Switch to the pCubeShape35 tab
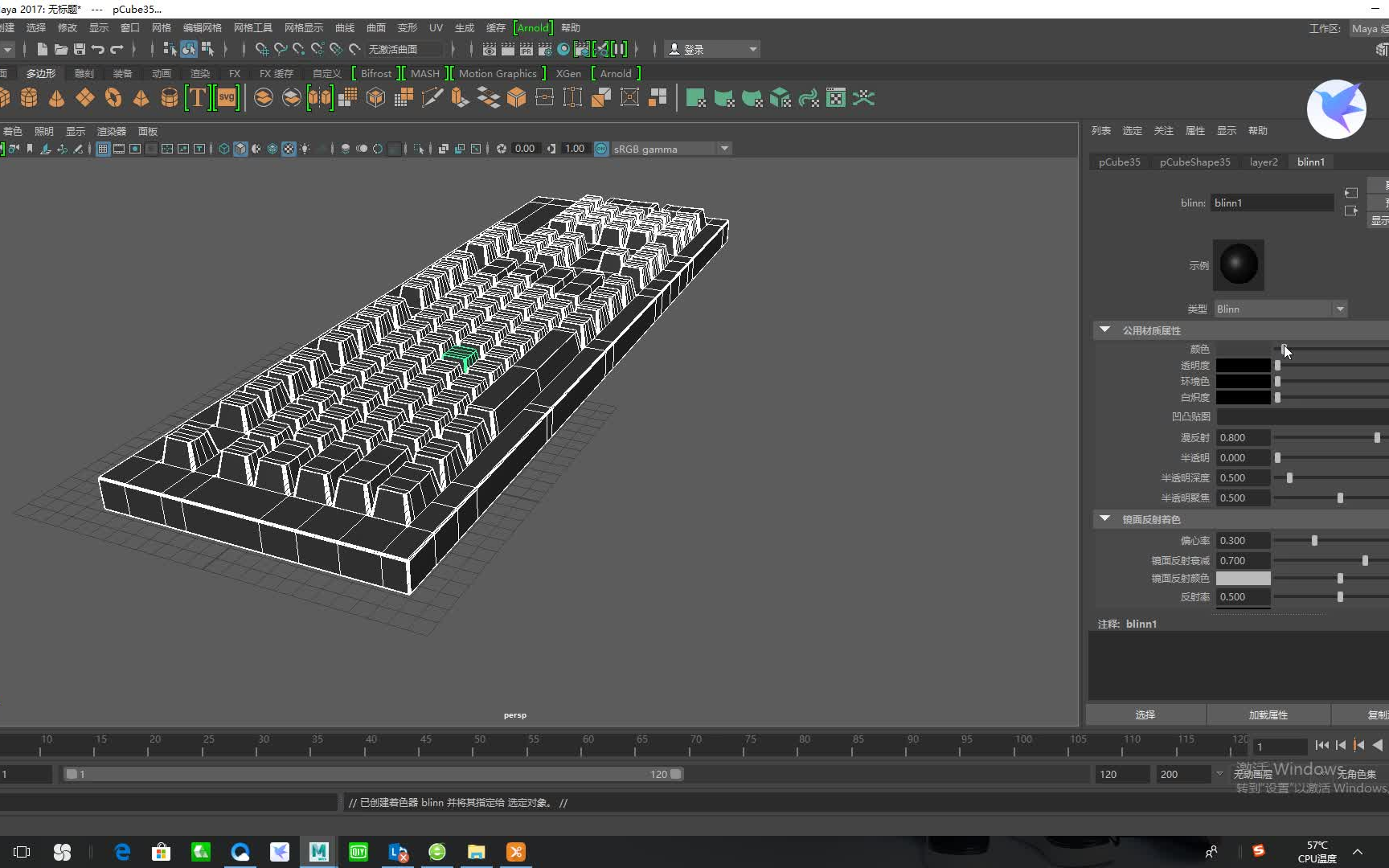The height and width of the screenshot is (868, 1389). point(1194,162)
